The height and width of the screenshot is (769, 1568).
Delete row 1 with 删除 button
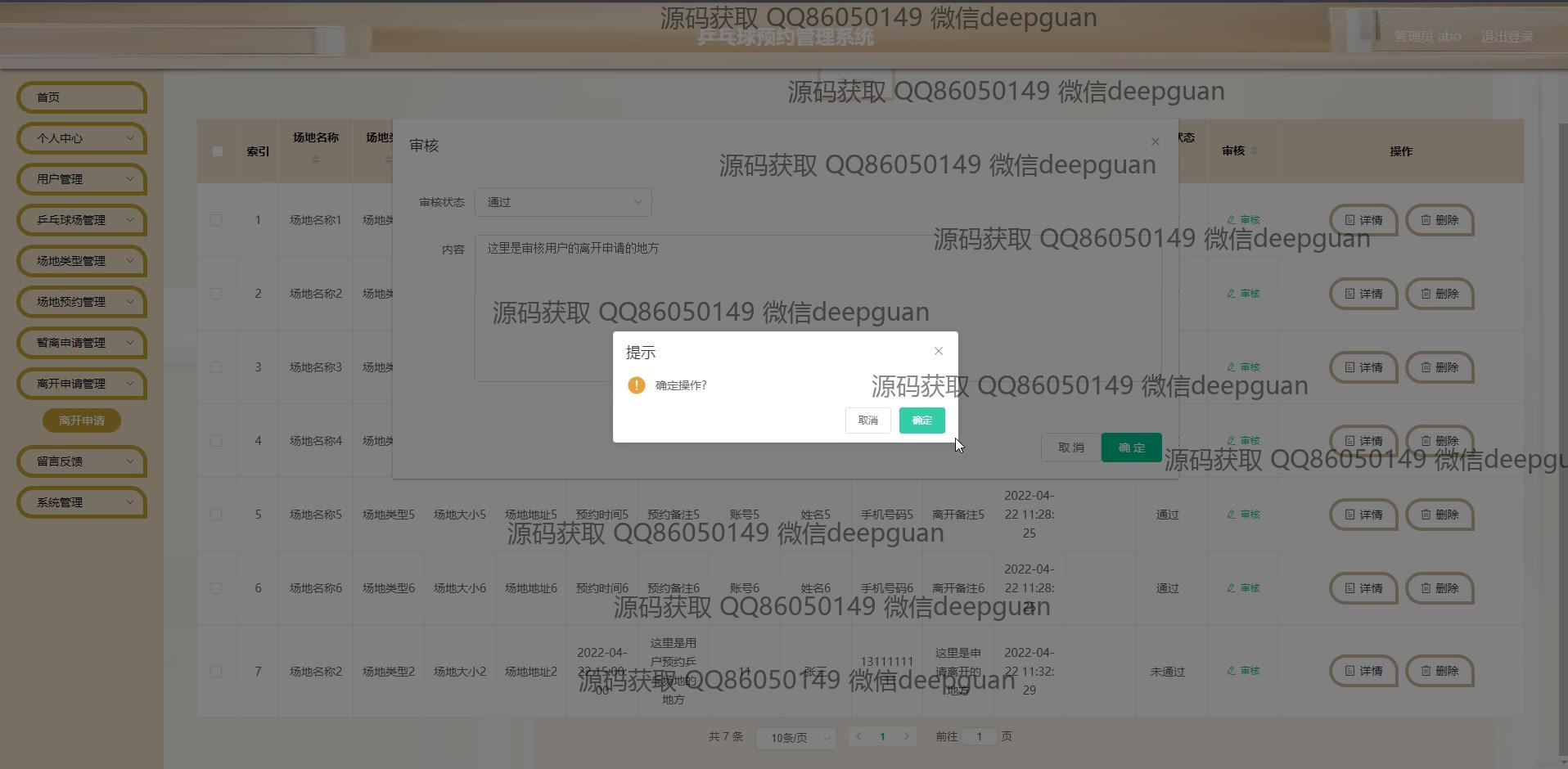coord(1440,220)
